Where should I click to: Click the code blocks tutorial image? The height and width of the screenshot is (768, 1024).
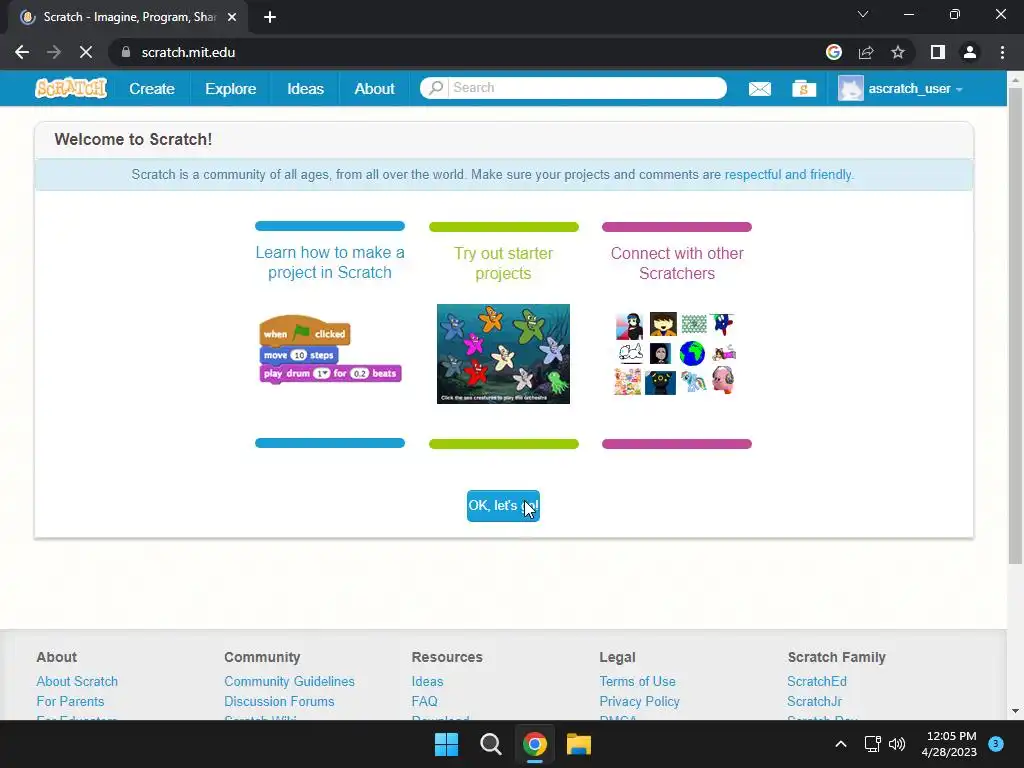tap(330, 350)
